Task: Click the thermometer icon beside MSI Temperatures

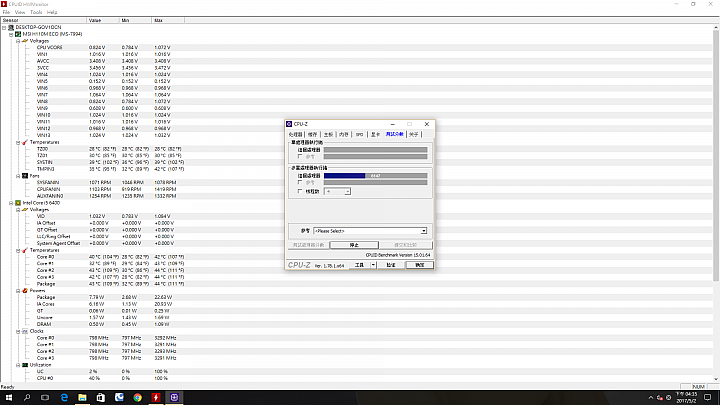Action: (25, 142)
